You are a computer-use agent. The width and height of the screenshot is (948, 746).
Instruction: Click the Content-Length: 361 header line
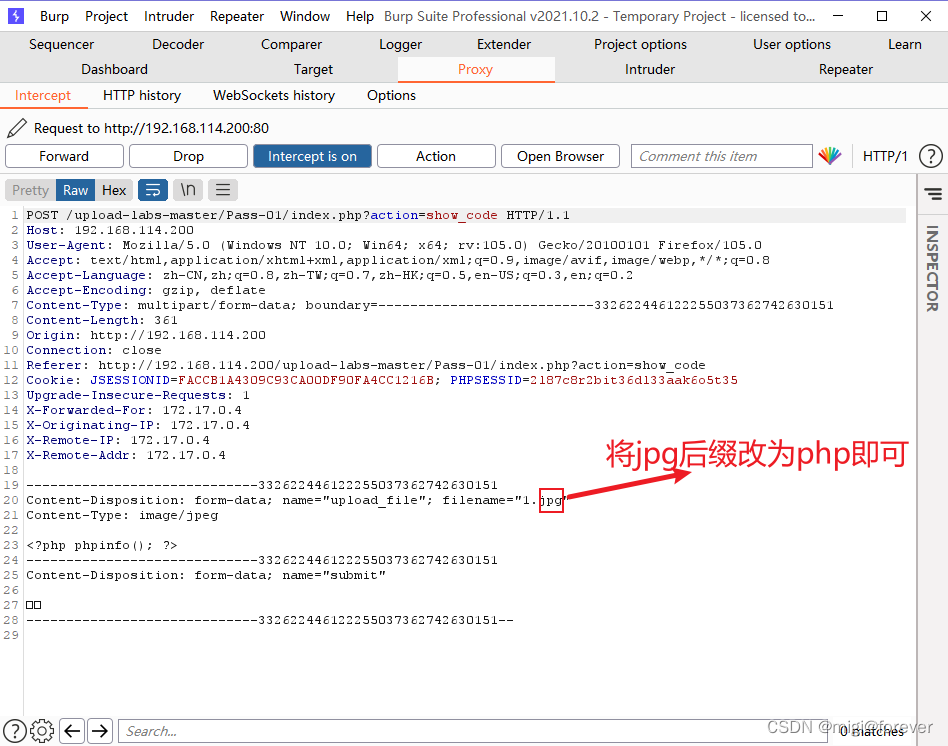(102, 320)
